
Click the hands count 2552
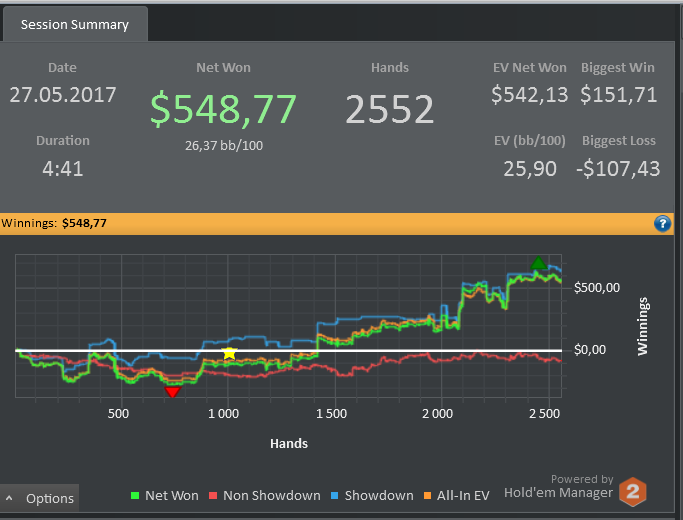[x=390, y=109]
